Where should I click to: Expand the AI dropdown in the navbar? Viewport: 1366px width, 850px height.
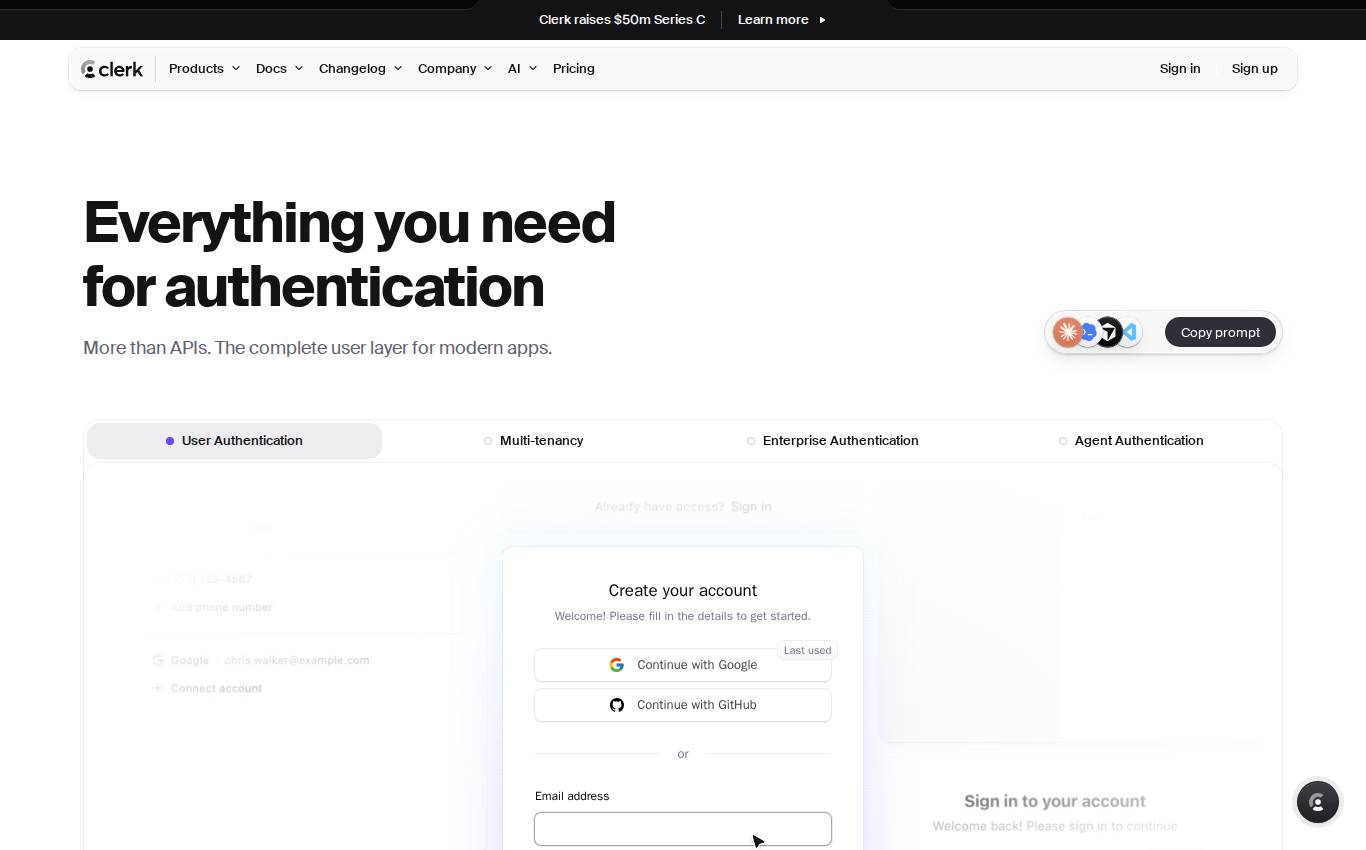point(522,69)
